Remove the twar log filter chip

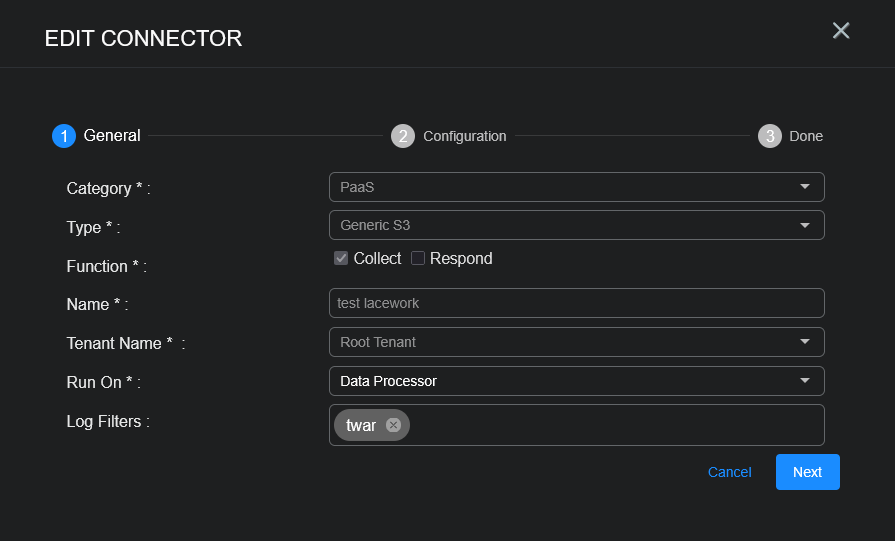[x=393, y=425]
